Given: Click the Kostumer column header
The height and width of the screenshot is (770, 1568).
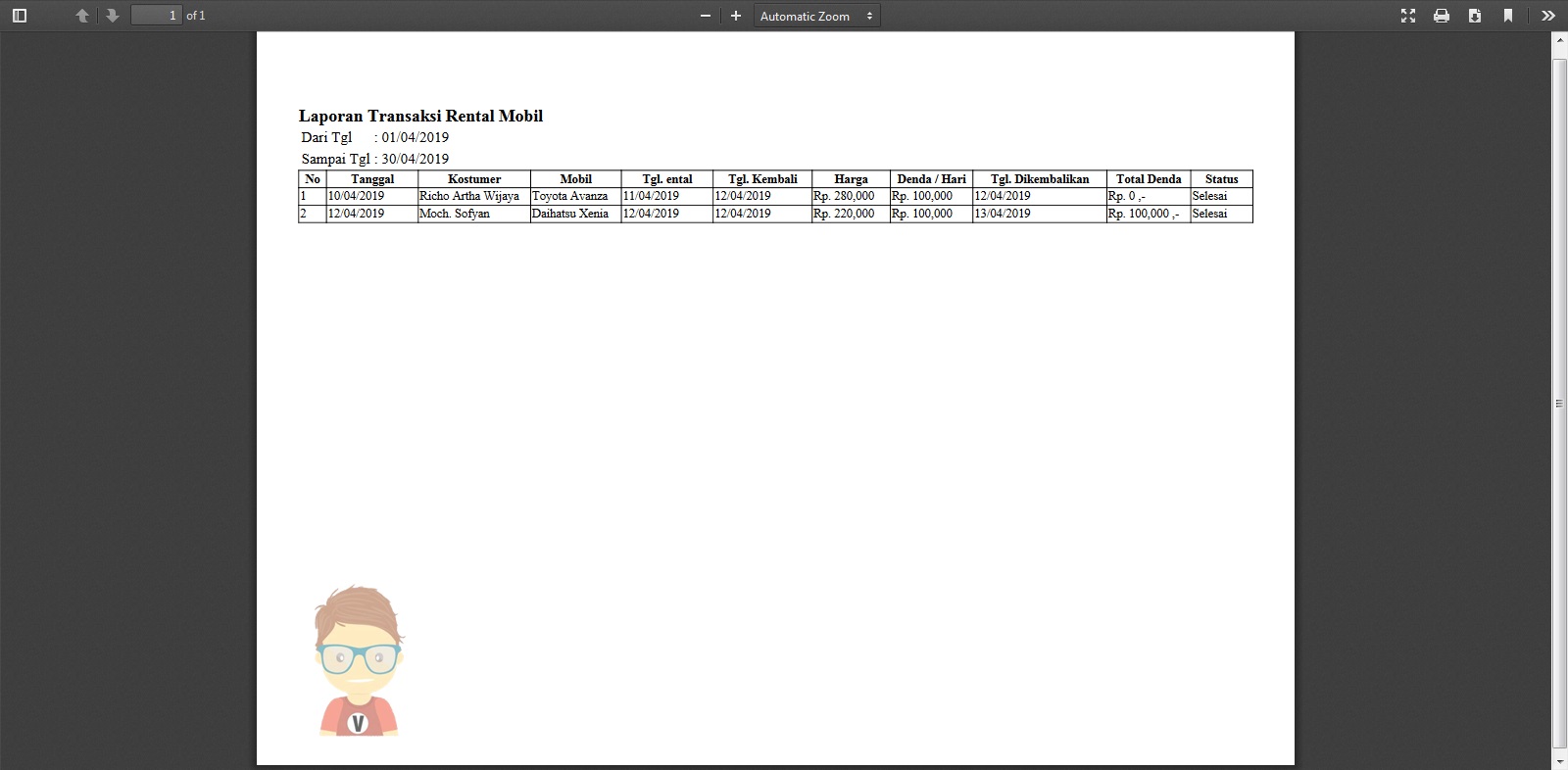Looking at the screenshot, I should 474,179.
